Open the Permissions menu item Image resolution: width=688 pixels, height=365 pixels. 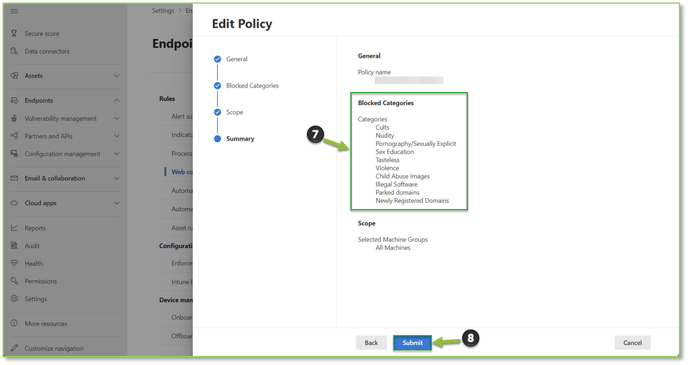tap(40, 281)
